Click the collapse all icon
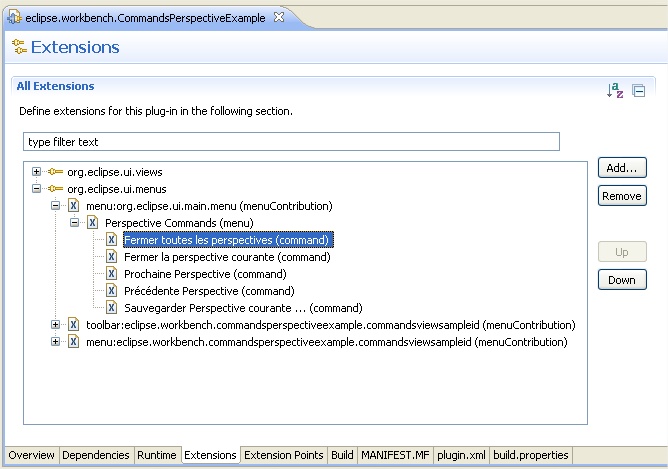The image size is (668, 469). (638, 91)
